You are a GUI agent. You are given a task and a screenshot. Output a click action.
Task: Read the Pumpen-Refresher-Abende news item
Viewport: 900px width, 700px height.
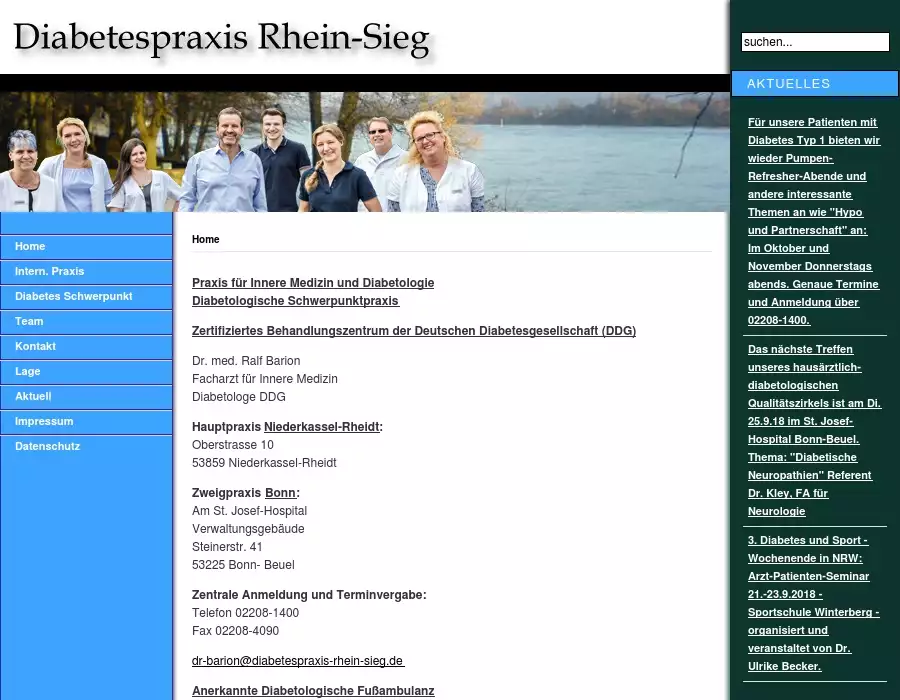click(x=813, y=221)
